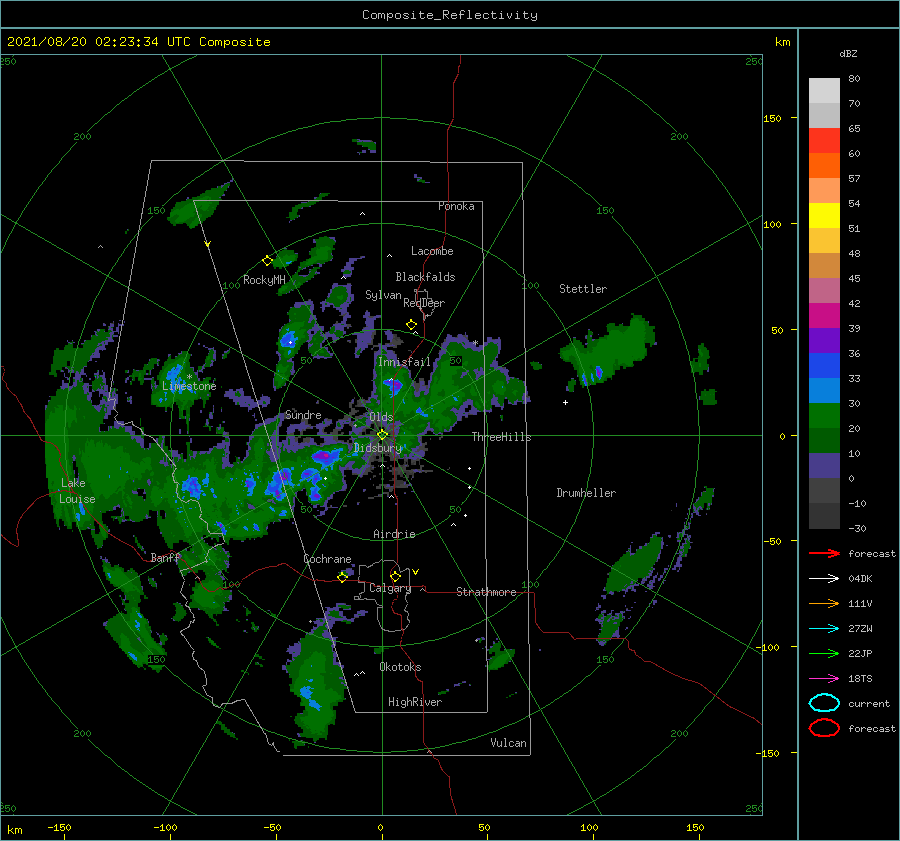Viewport: 900px width, 841px height.
Task: Click the yellow marker above Calgary label
Action: coord(395,576)
